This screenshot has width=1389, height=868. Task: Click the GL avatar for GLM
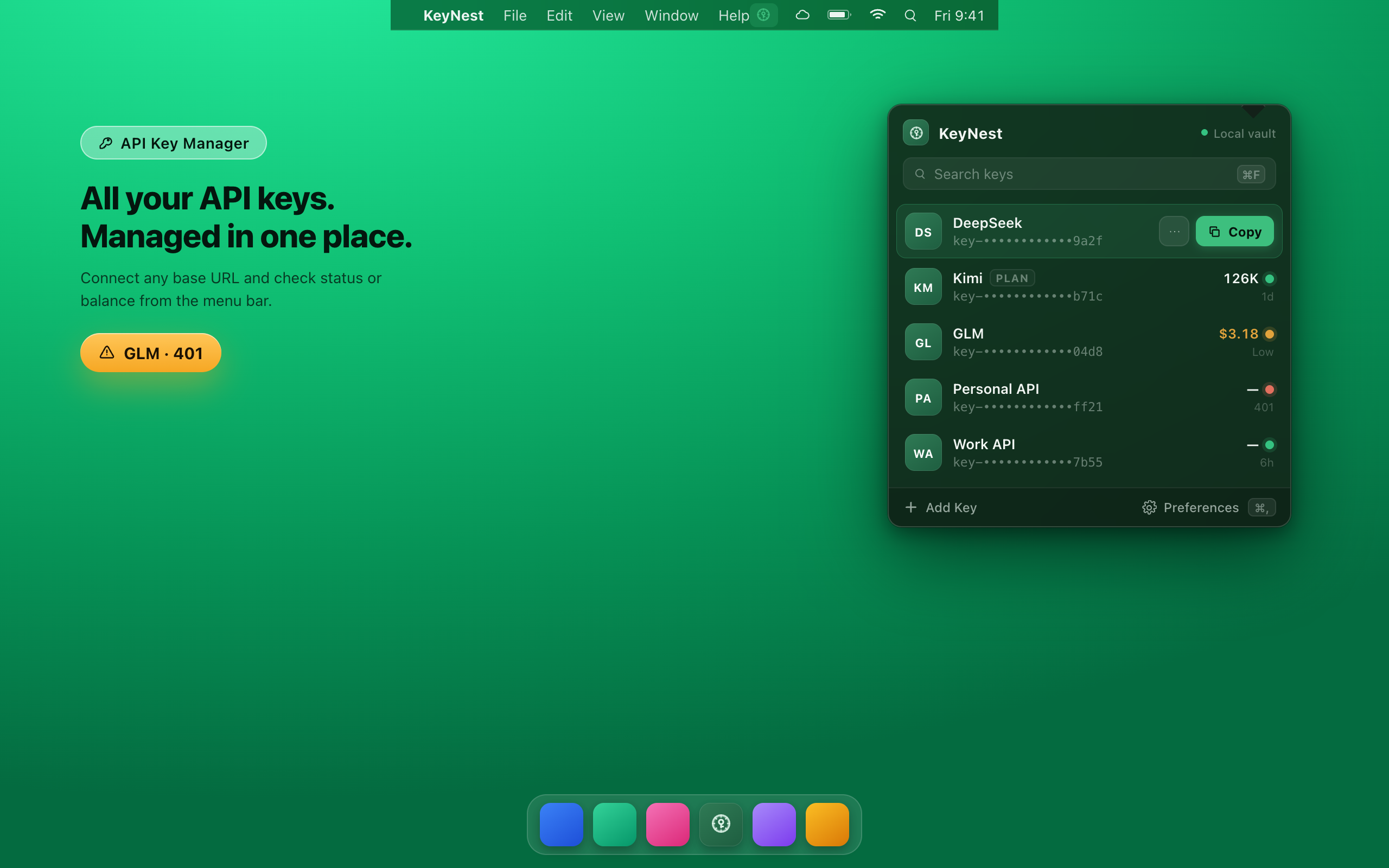923,342
